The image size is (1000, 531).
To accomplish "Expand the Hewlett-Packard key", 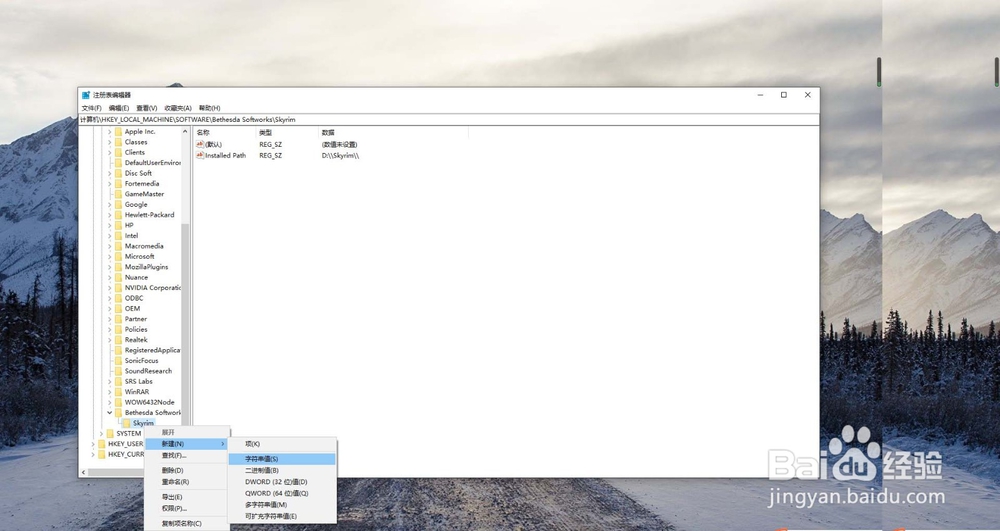I will pos(110,215).
